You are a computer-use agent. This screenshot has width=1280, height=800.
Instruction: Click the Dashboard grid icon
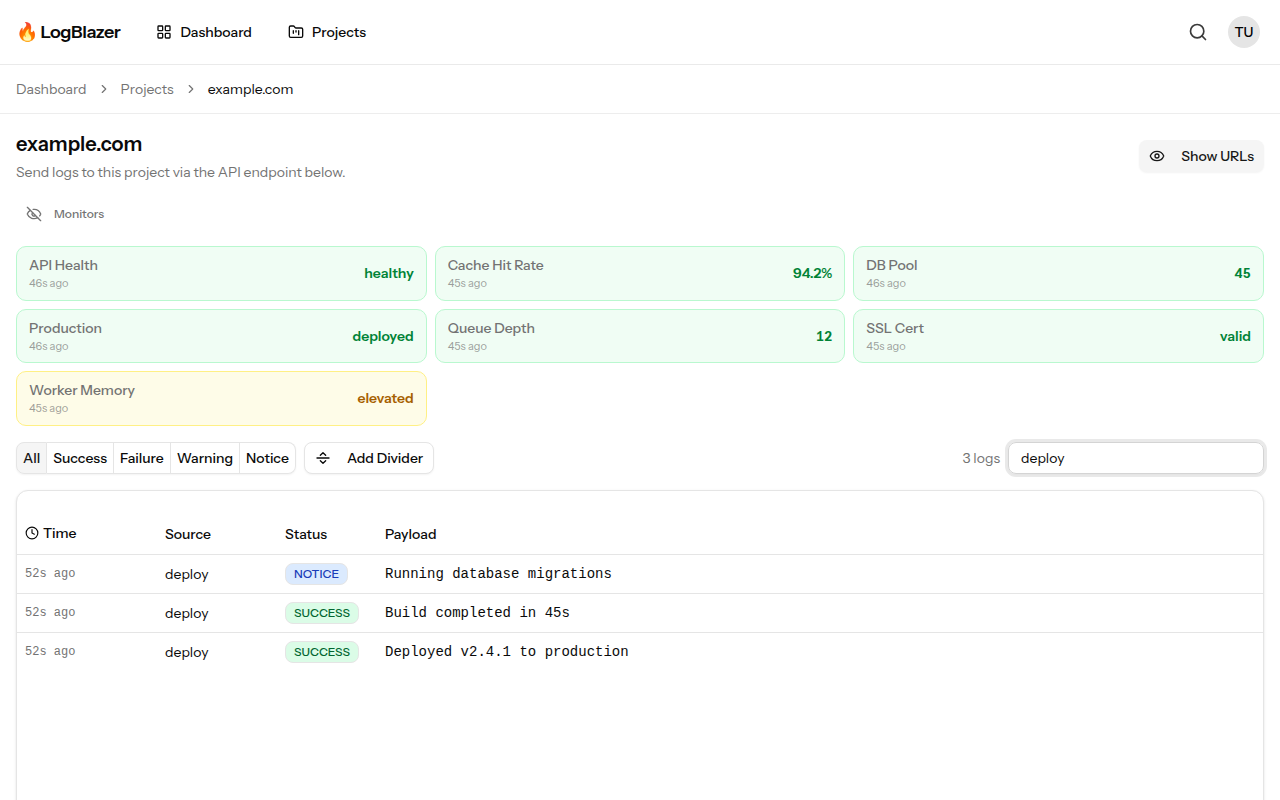pos(164,32)
